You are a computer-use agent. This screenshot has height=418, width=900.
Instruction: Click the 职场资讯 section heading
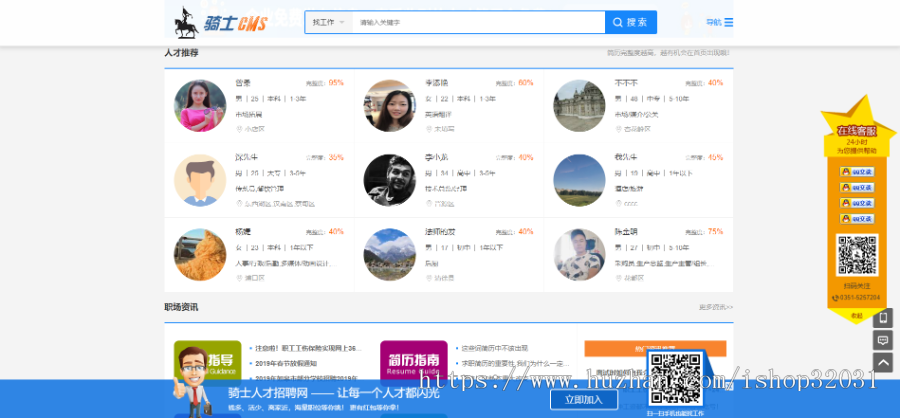181,307
